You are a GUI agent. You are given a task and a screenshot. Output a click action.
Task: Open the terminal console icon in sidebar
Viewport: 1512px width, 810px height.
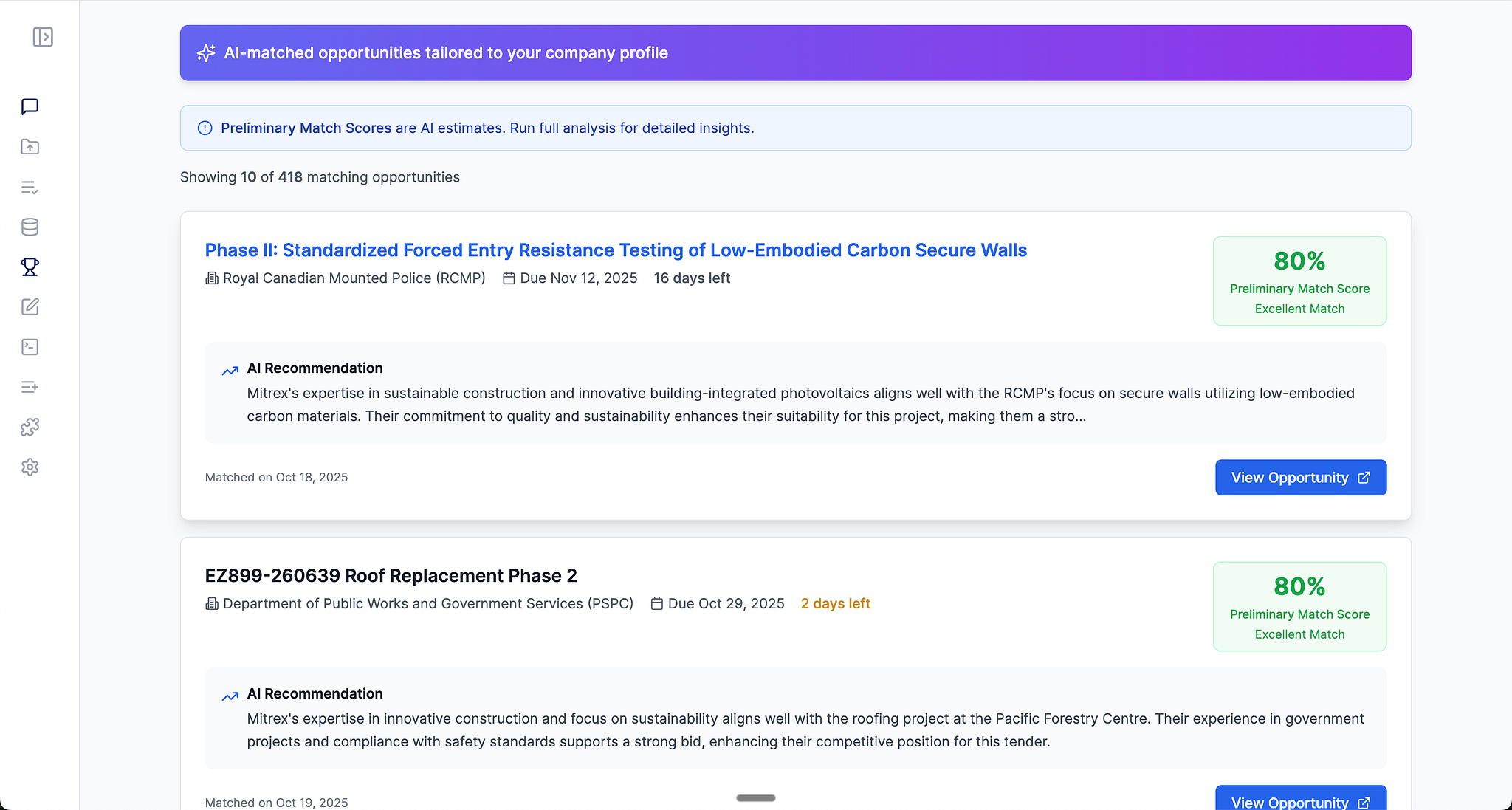(30, 347)
